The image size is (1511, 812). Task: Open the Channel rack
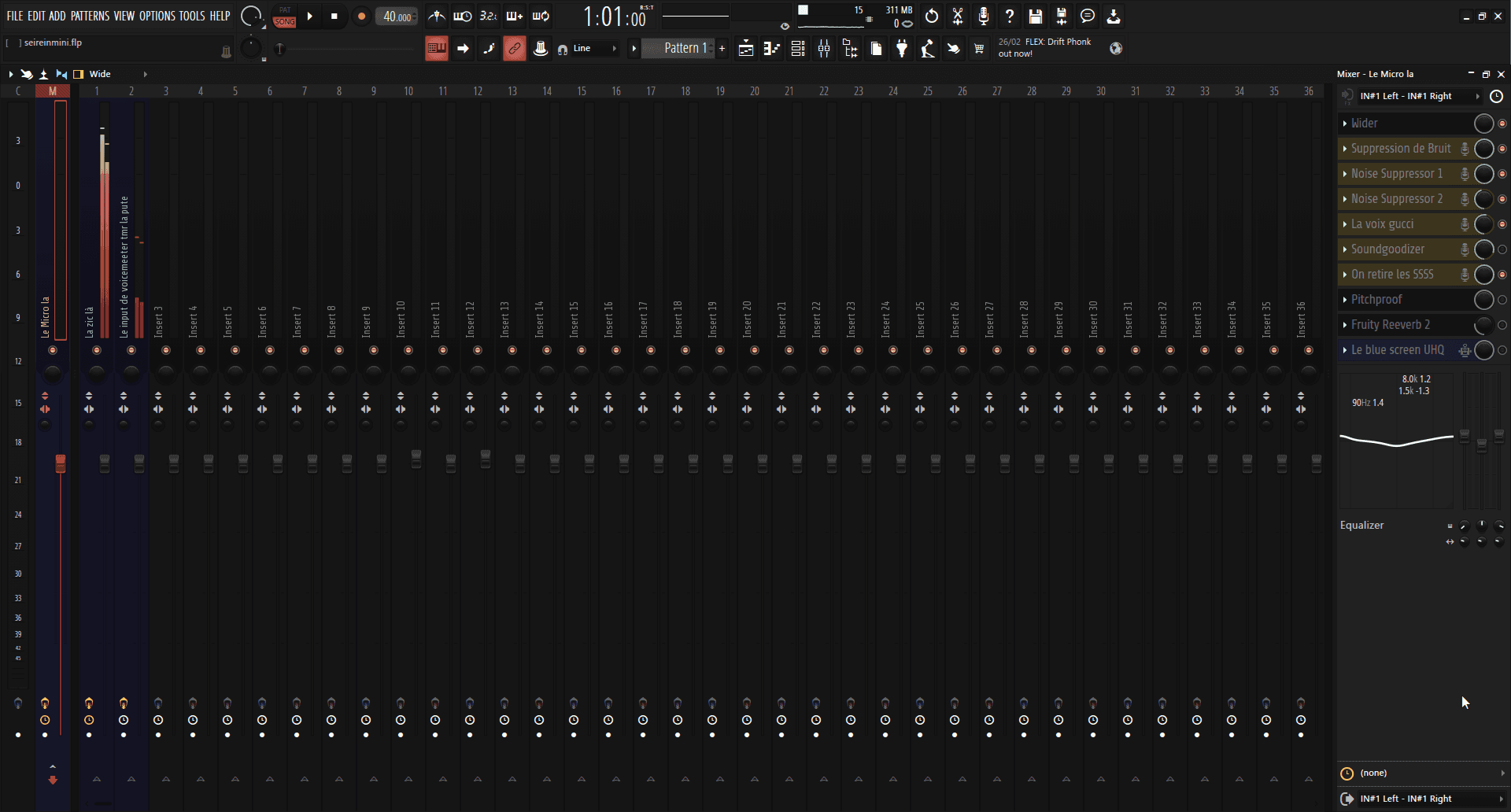[797, 48]
